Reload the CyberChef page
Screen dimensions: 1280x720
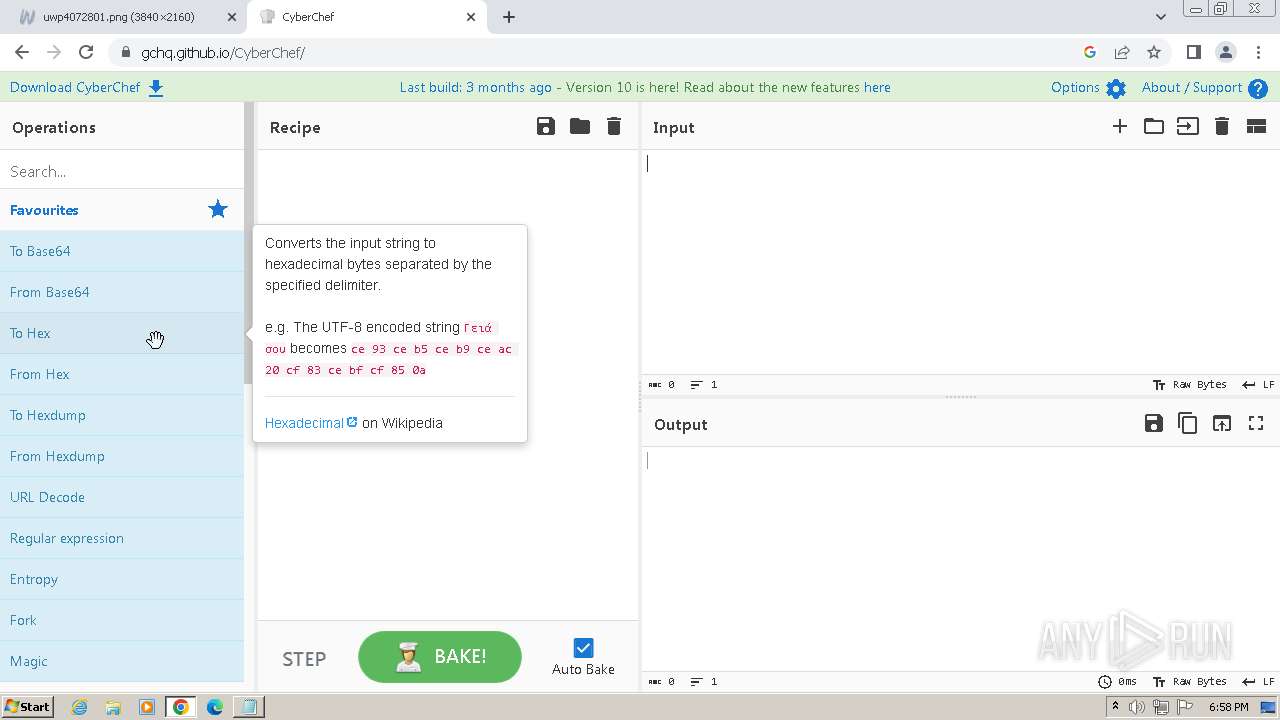coord(86,52)
